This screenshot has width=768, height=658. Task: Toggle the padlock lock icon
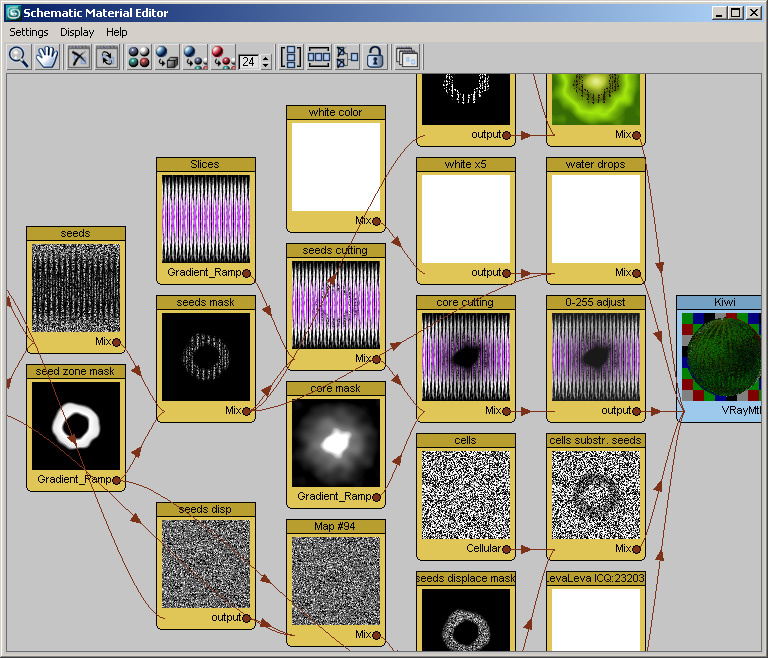pos(375,57)
